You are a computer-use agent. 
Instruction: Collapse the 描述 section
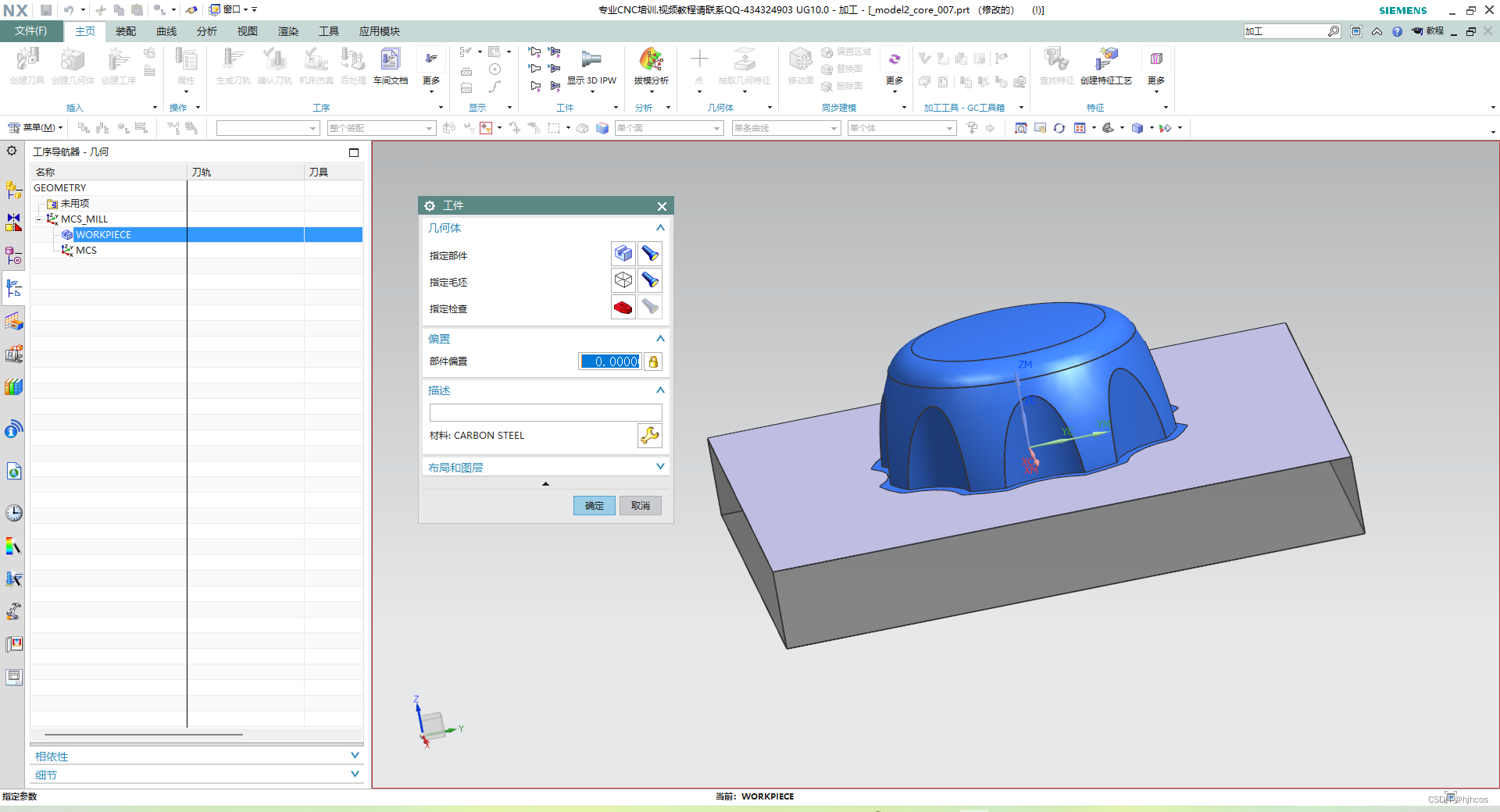point(660,390)
